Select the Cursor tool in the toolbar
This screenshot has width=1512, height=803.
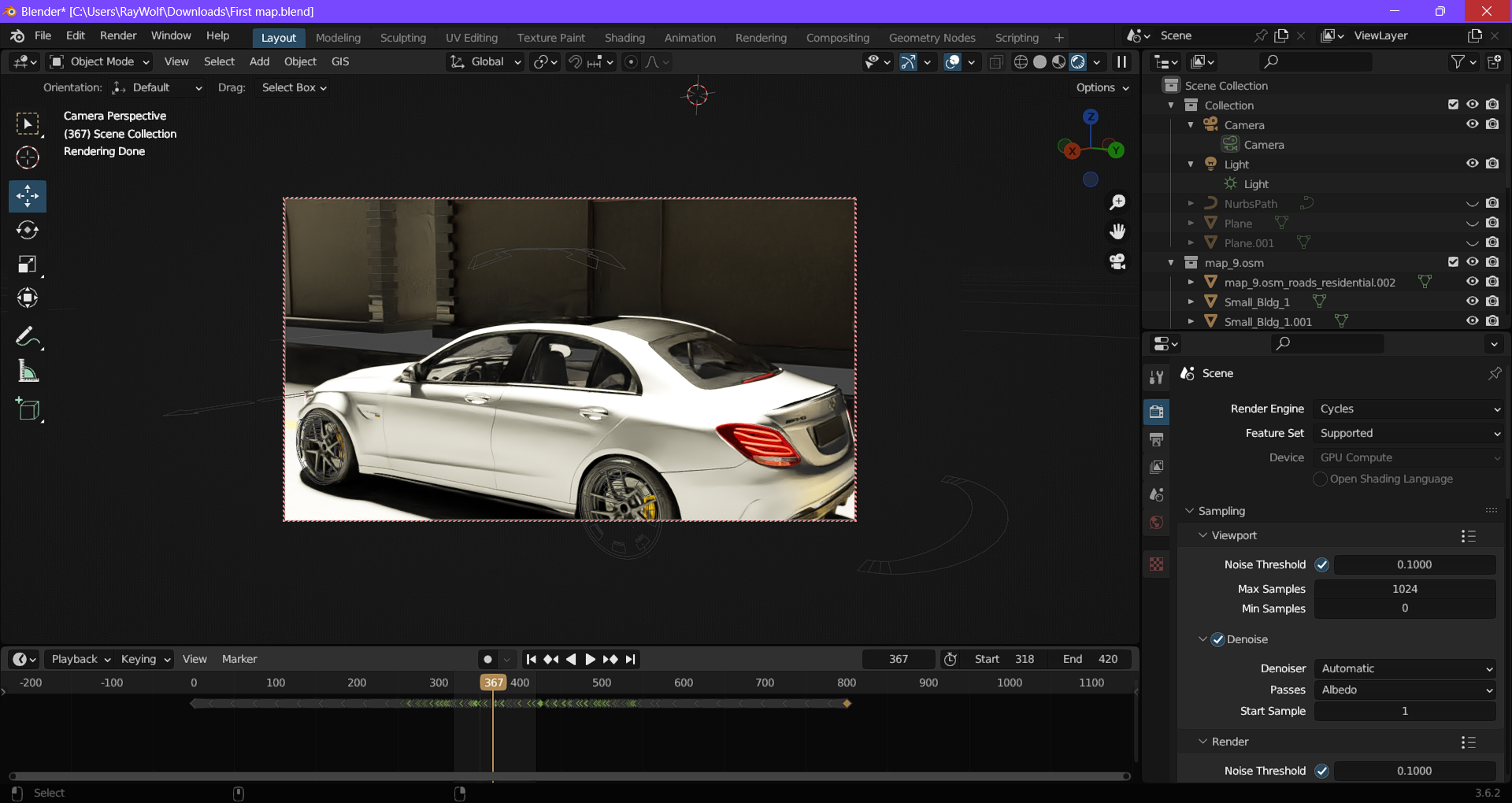pos(28,158)
